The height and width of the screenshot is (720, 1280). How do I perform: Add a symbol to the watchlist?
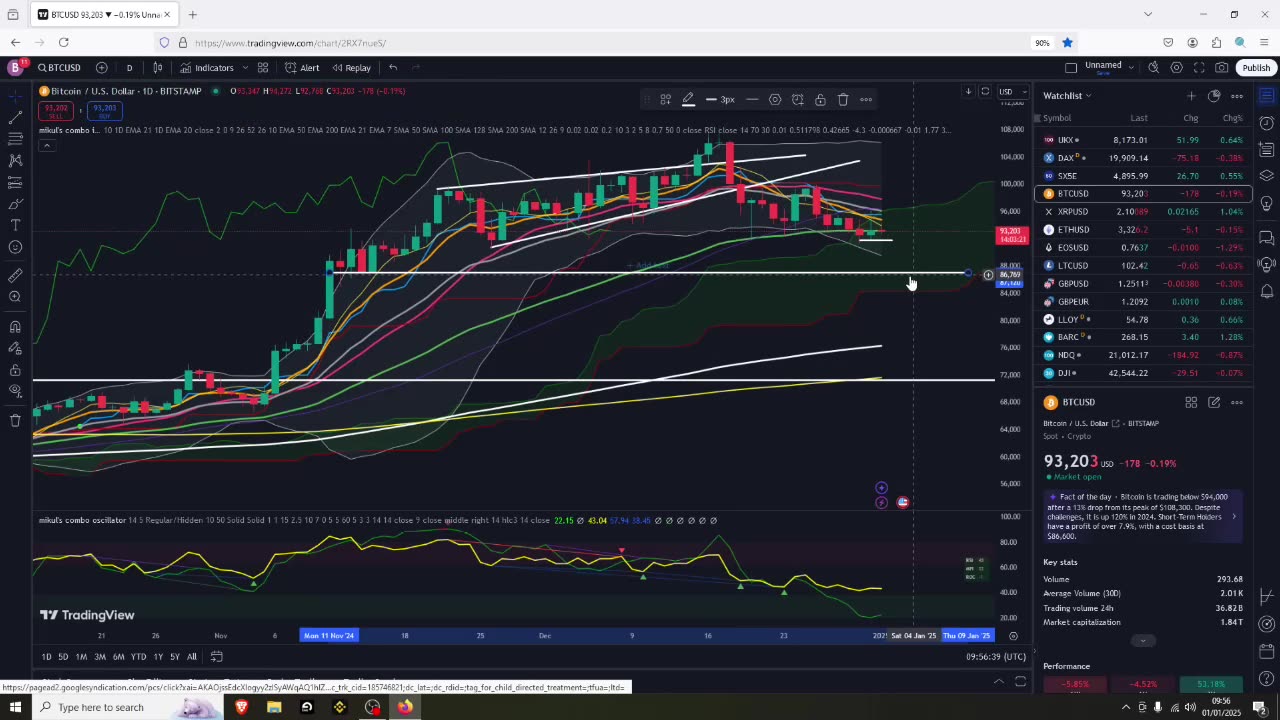tap(1191, 96)
